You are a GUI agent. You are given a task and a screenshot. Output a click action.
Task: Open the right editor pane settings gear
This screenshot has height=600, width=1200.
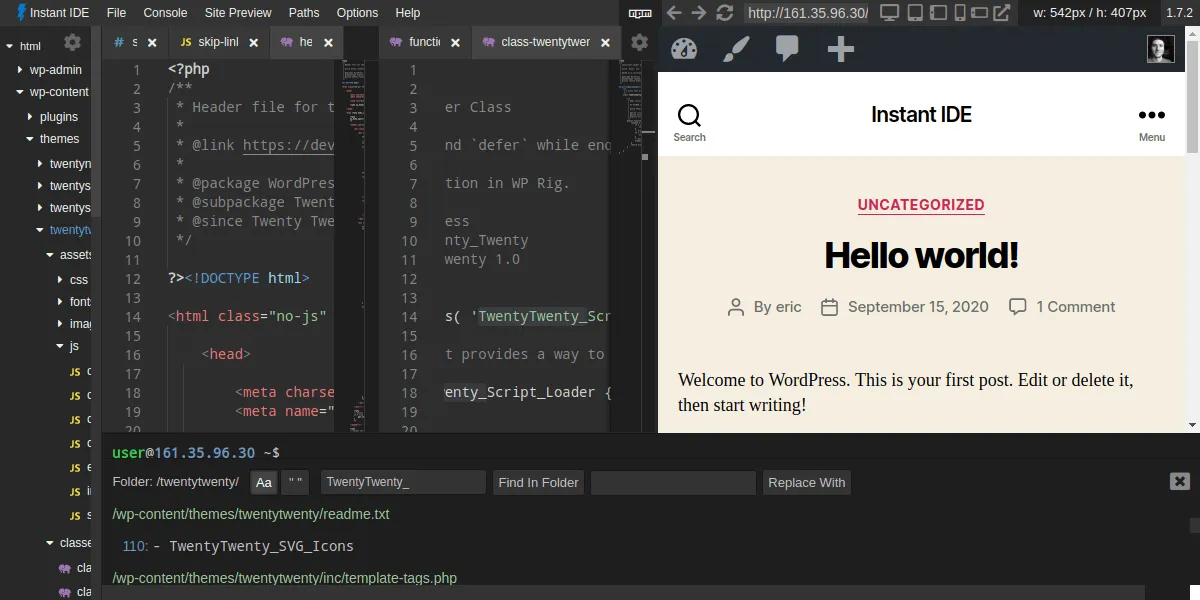pyautogui.click(x=640, y=43)
